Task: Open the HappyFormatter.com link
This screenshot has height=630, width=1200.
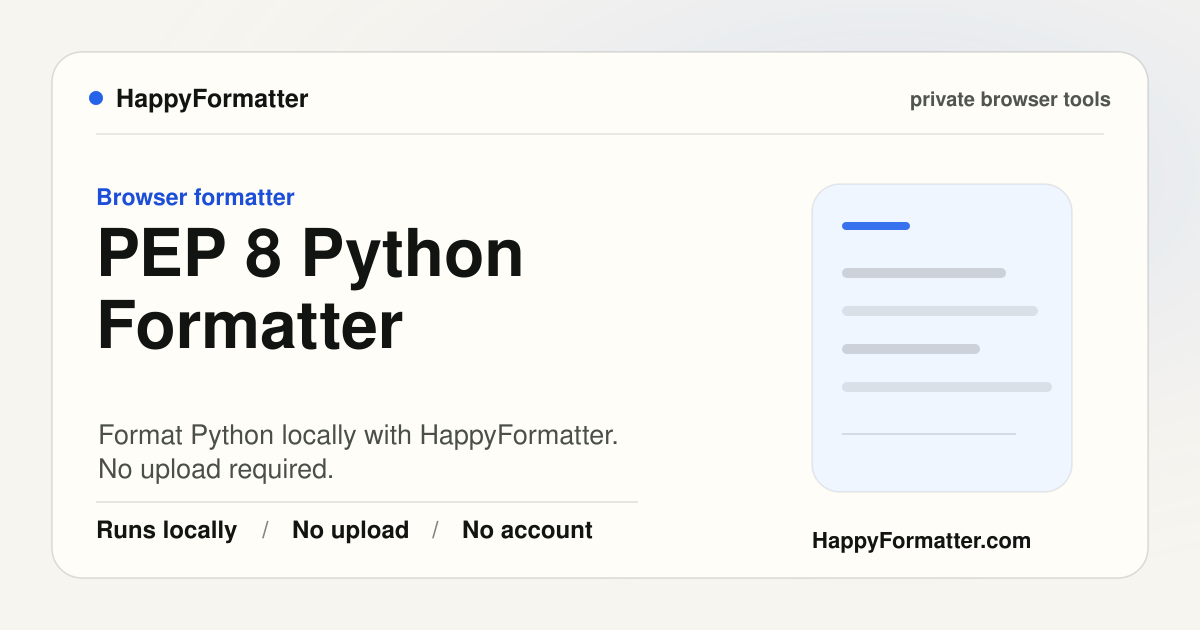Action: (x=921, y=541)
